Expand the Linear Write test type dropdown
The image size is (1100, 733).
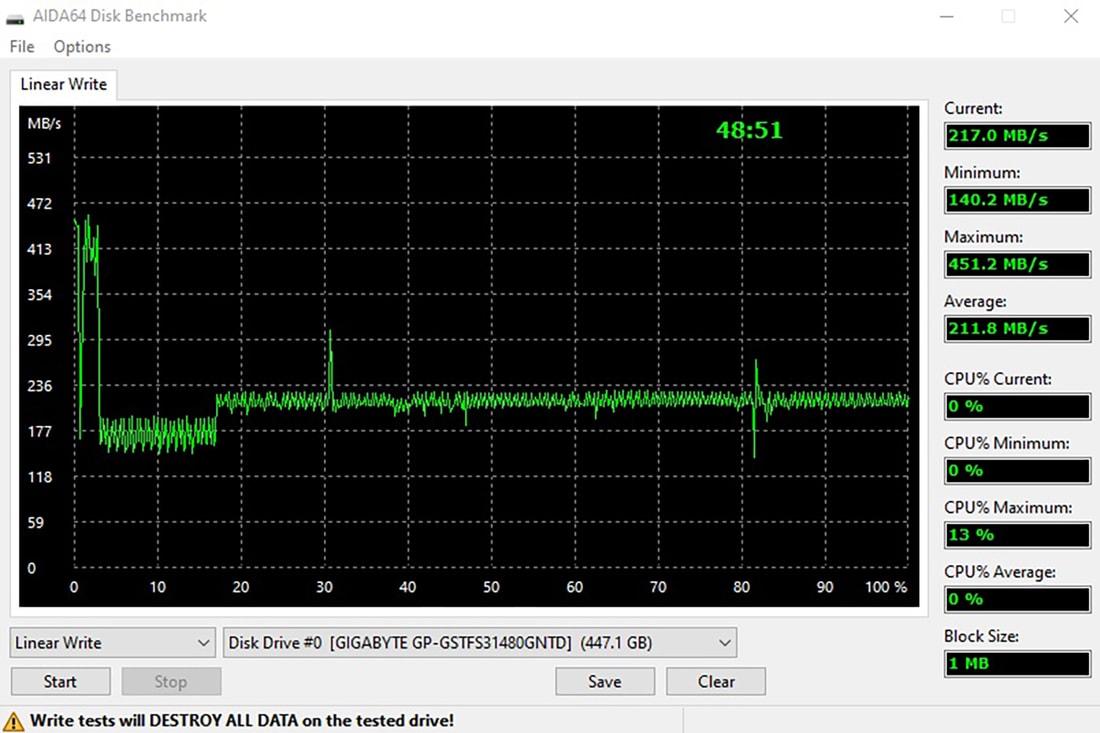pos(112,643)
